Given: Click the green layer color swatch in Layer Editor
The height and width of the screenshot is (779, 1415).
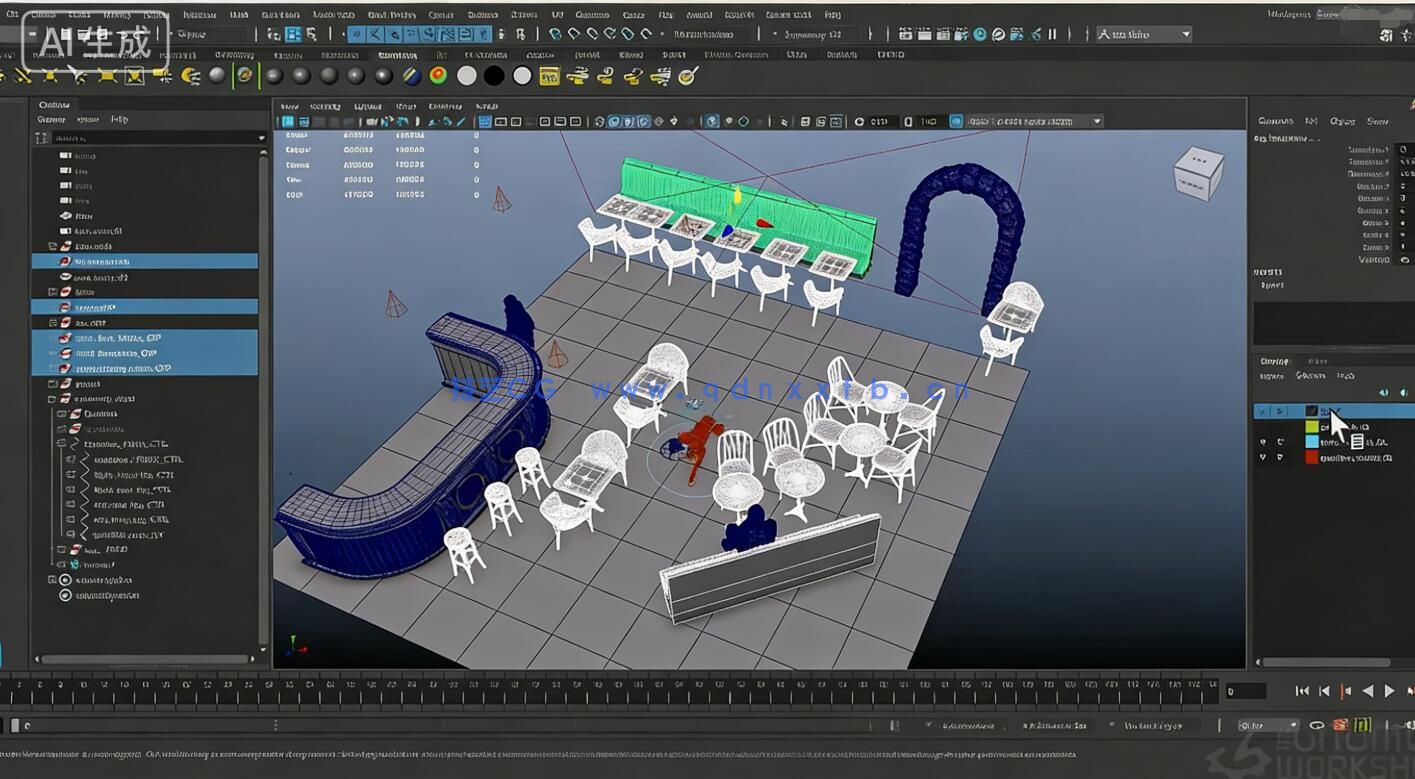Looking at the screenshot, I should (1312, 426).
